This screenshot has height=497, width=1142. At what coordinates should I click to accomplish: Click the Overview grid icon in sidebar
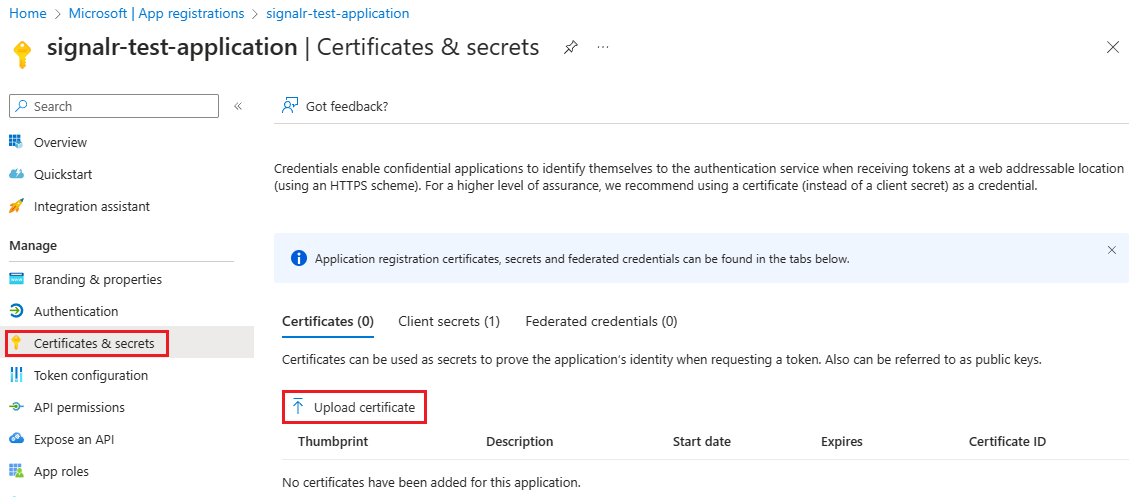coord(16,142)
